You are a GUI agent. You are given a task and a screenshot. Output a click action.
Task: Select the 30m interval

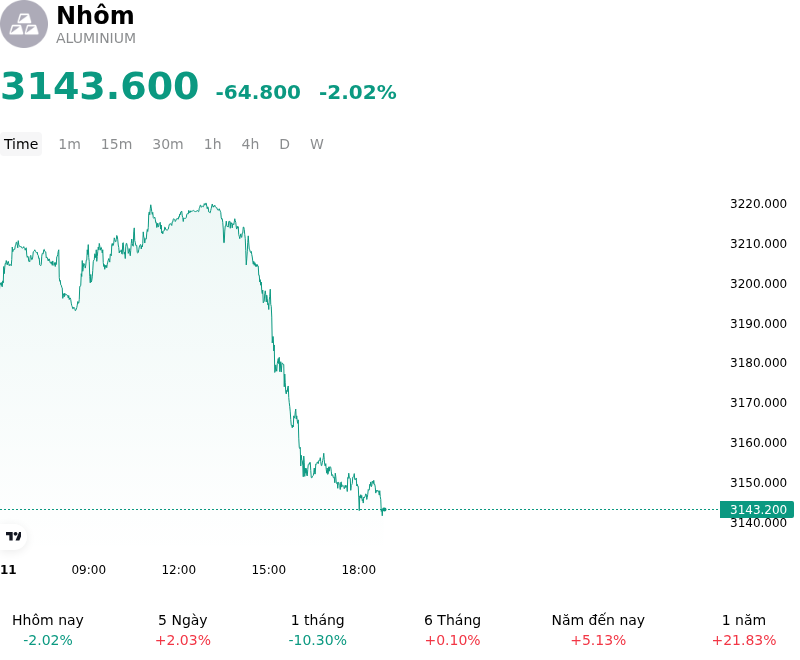click(x=168, y=144)
